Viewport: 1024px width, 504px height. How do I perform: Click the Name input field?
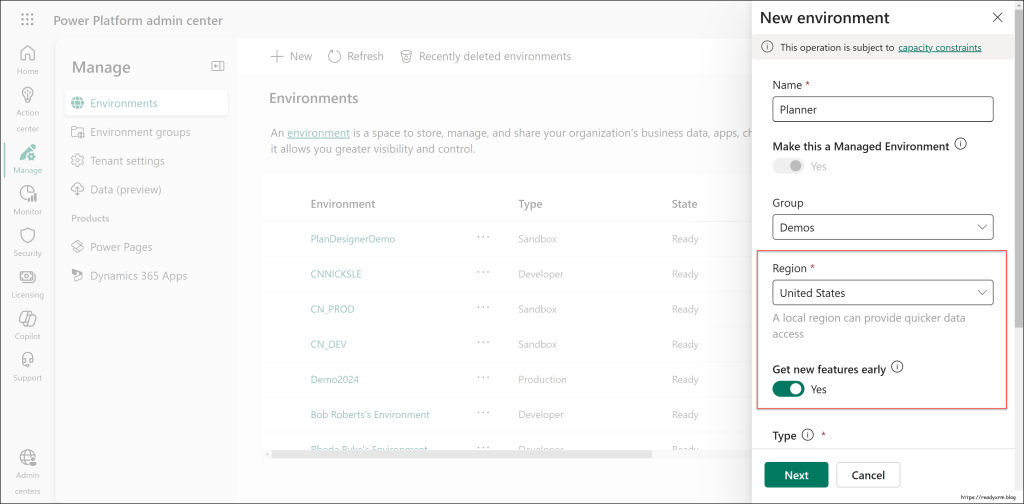[x=882, y=109]
